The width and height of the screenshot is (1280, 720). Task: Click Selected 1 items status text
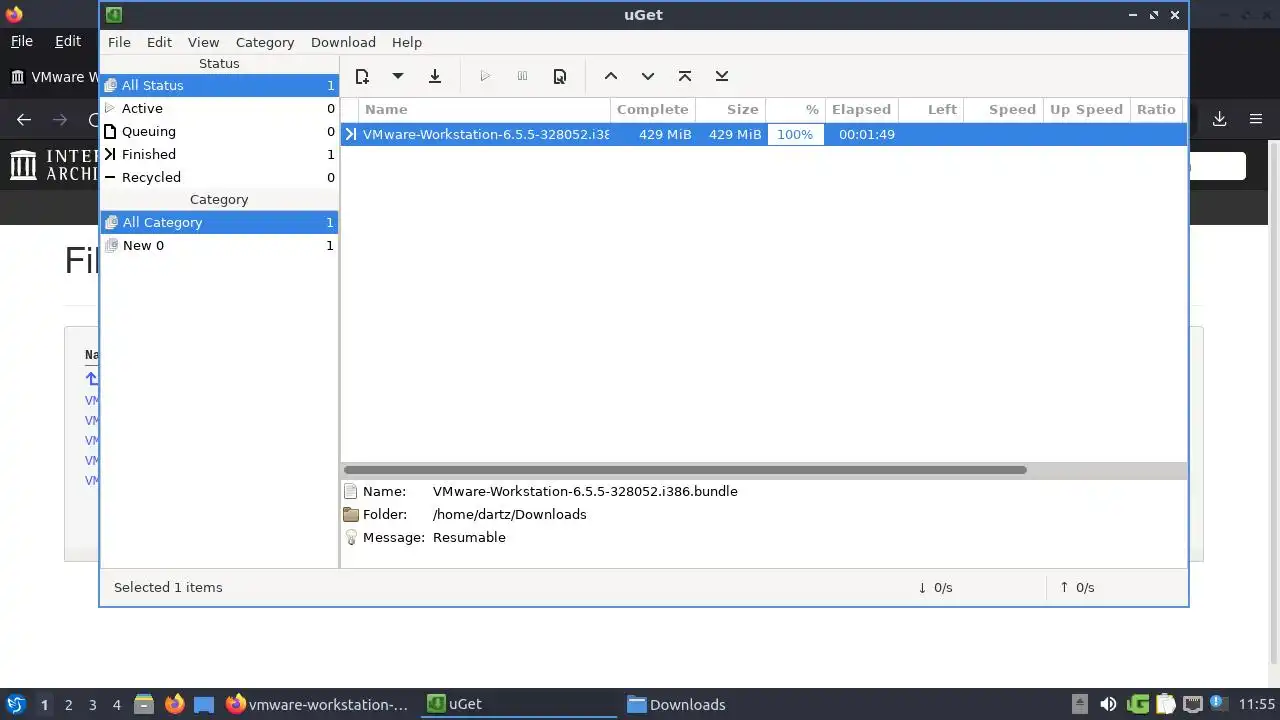(168, 587)
